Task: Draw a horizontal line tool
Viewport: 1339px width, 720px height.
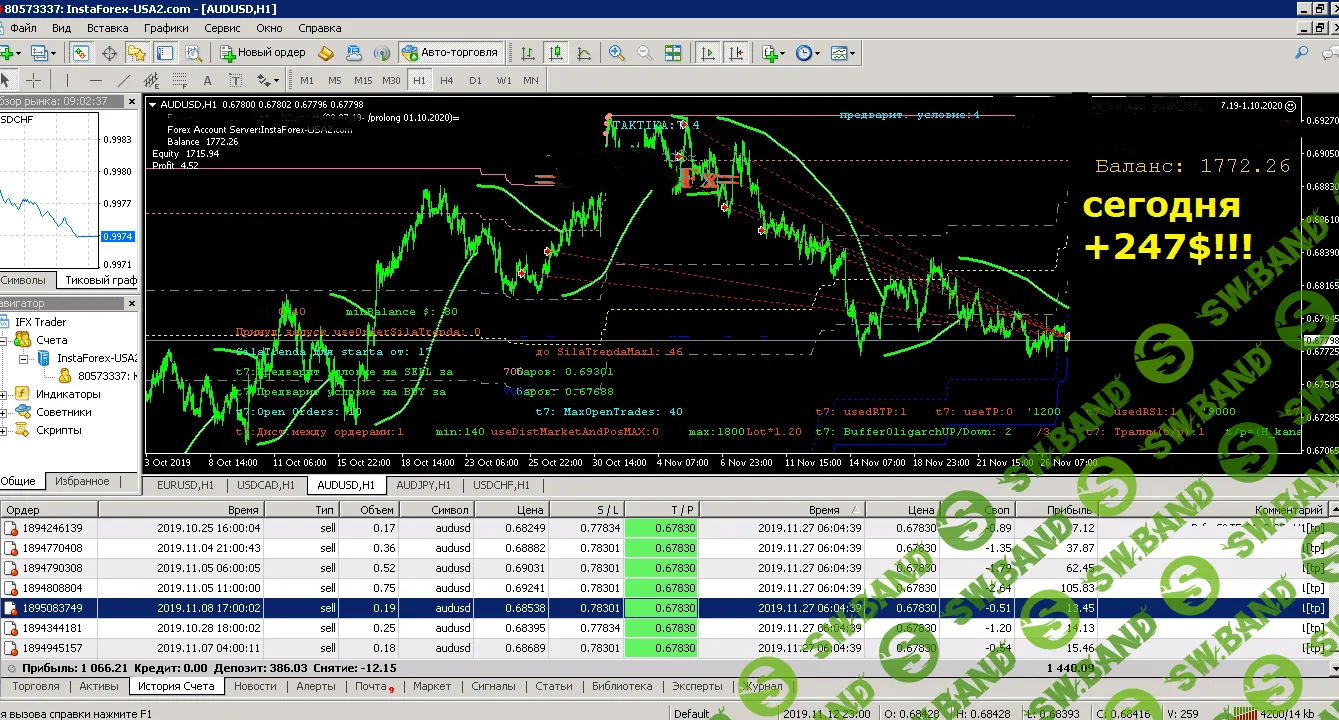Action: pyautogui.click(x=95, y=80)
